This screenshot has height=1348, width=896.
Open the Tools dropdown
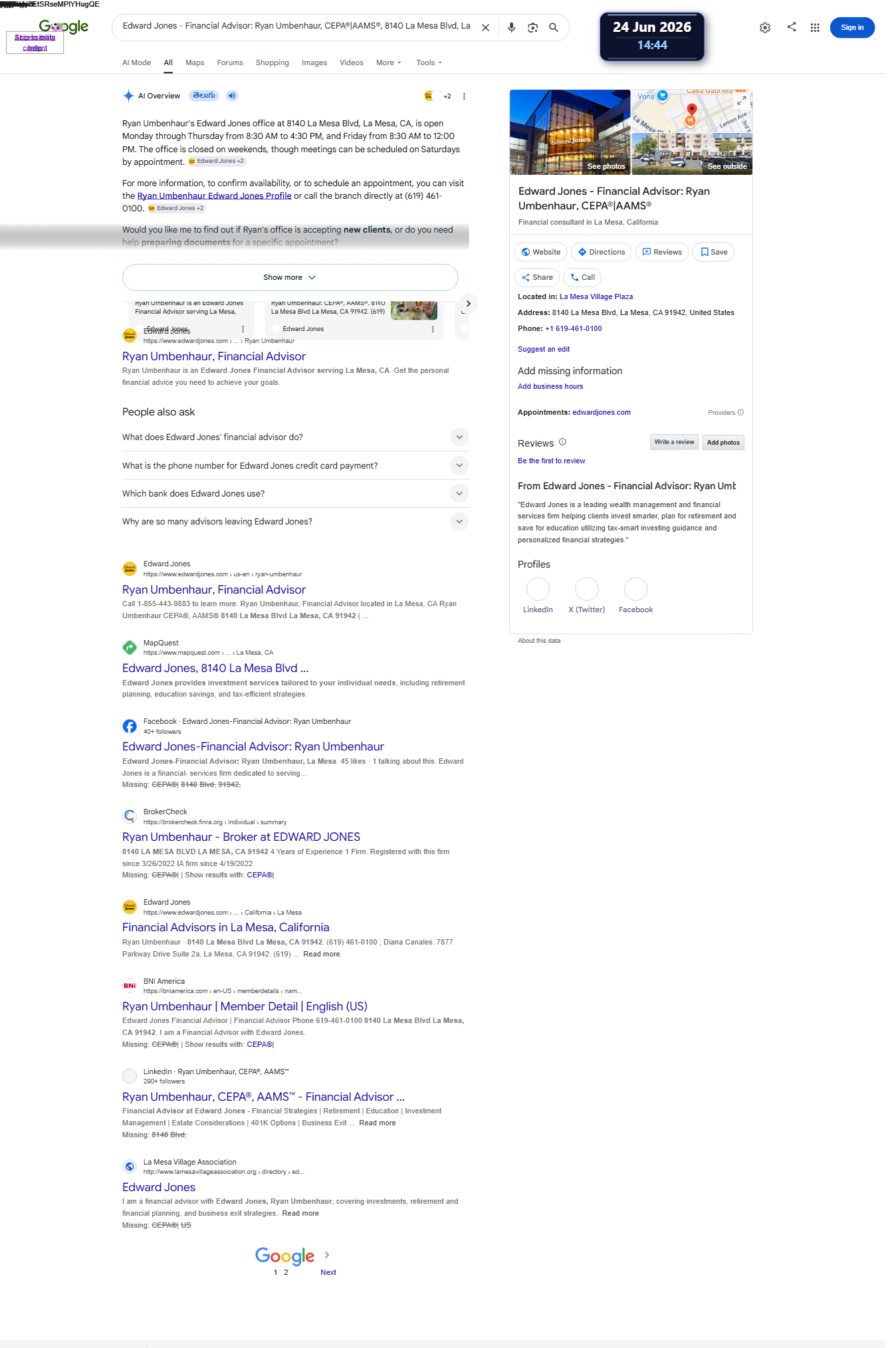429,63
